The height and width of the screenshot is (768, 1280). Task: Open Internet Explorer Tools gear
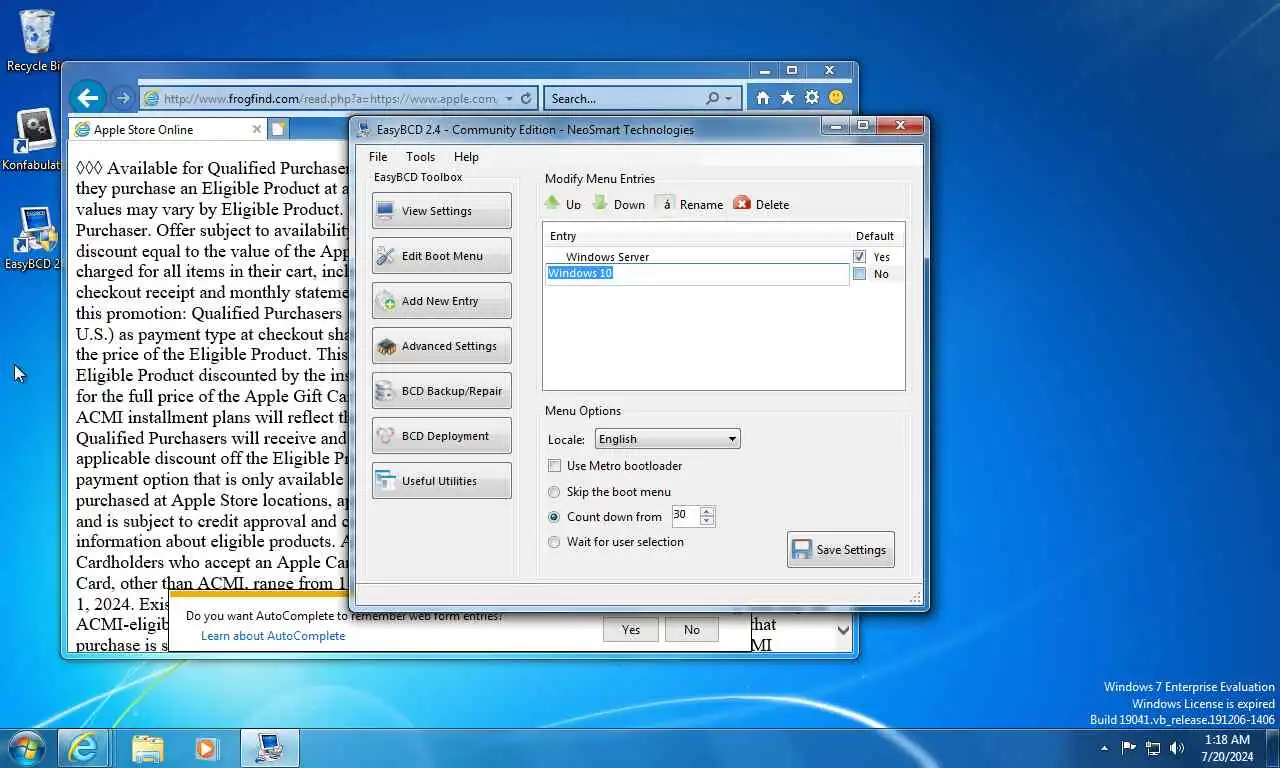pyautogui.click(x=811, y=97)
